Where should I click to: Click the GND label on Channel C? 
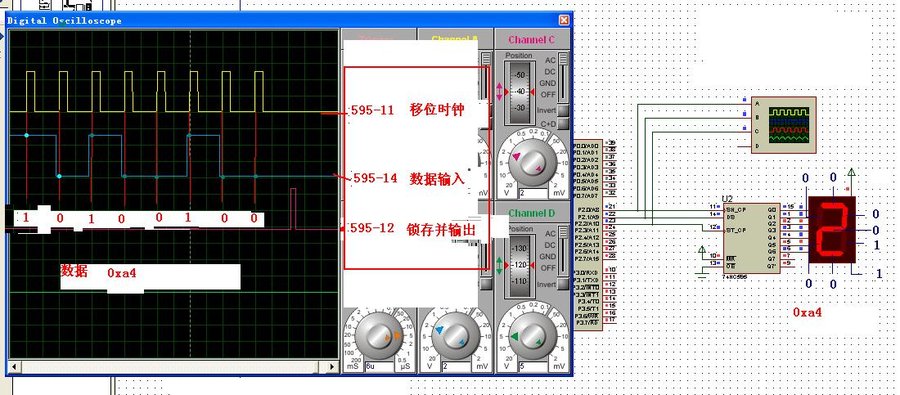click(548, 83)
